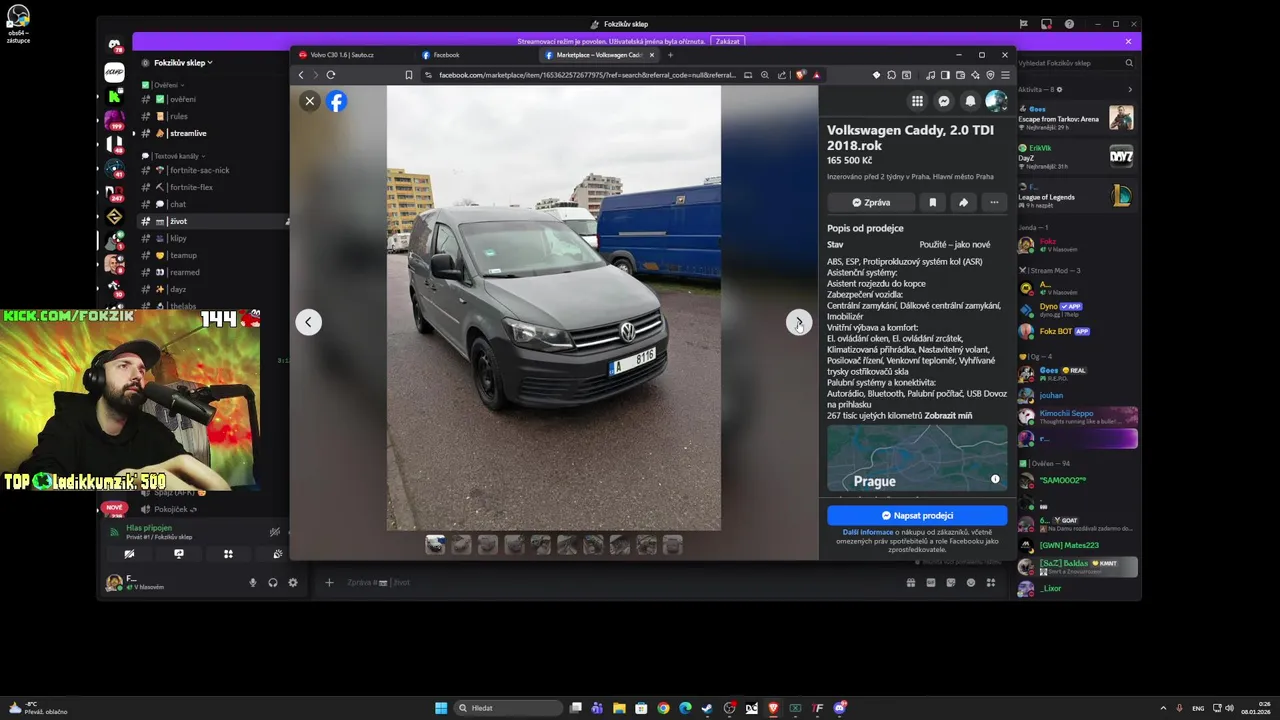Click the plus attach button in message bar
Screen dimensions: 1280x720
(329, 582)
